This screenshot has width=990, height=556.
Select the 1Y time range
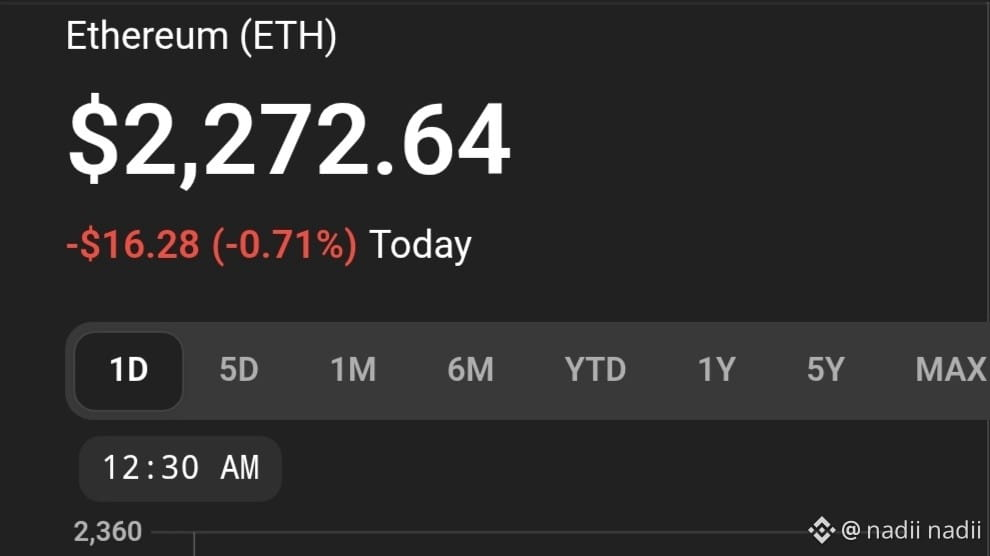click(717, 370)
